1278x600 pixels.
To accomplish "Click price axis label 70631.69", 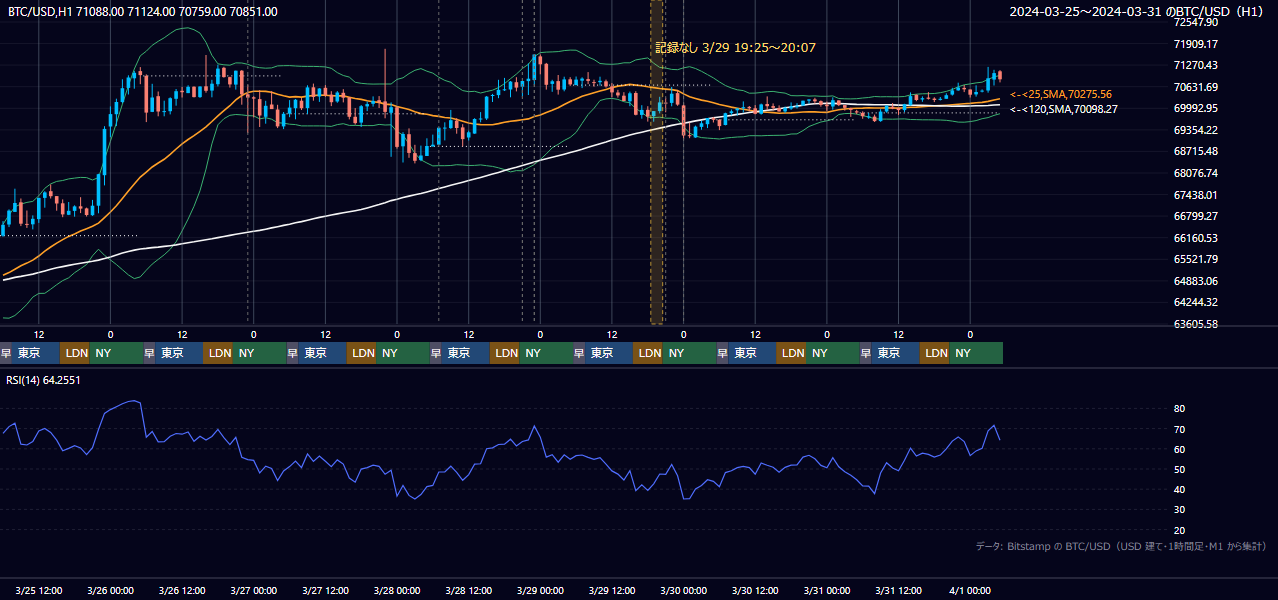I will click(x=1196, y=87).
